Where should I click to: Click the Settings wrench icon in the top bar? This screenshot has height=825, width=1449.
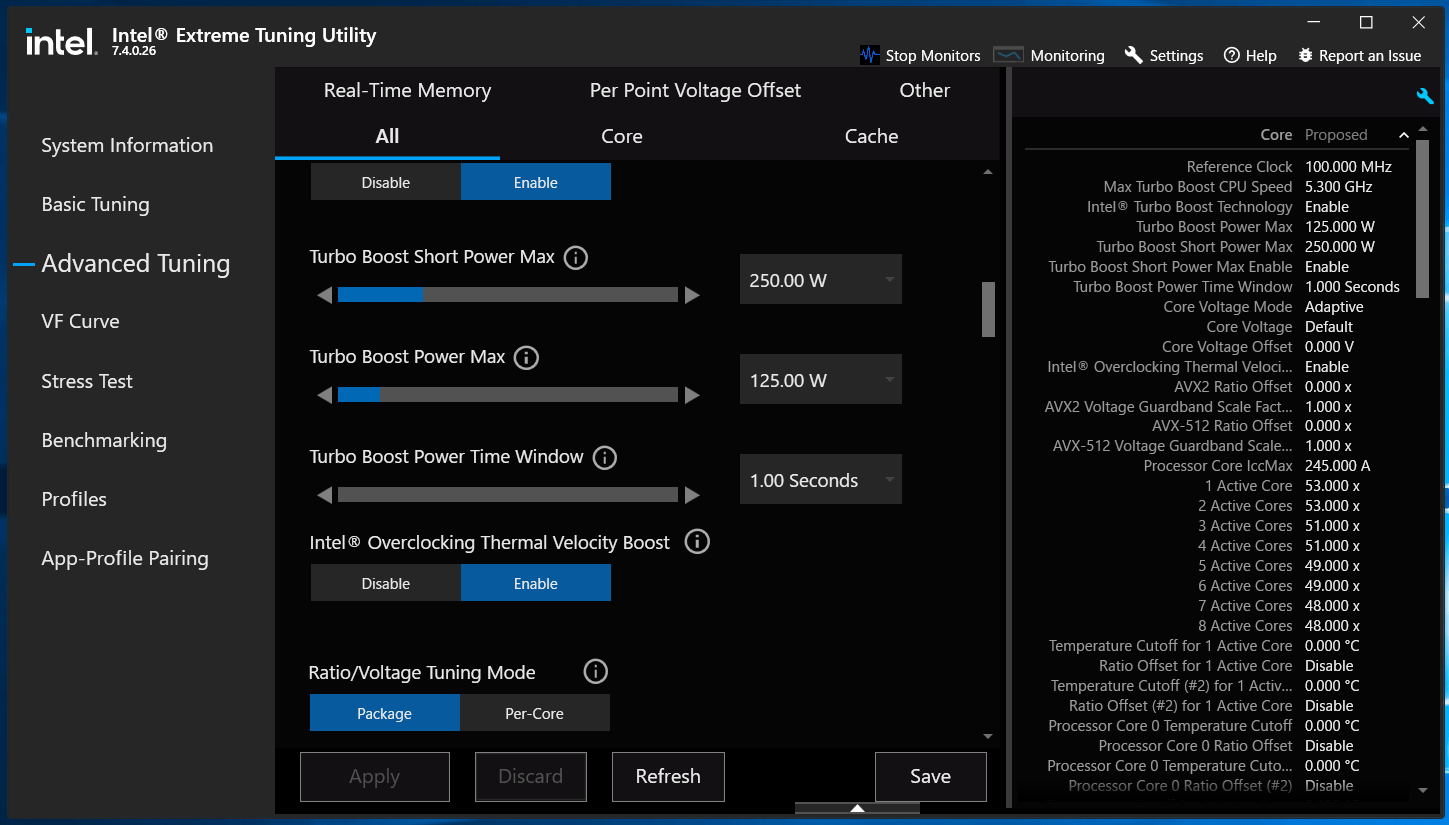pyautogui.click(x=1133, y=55)
